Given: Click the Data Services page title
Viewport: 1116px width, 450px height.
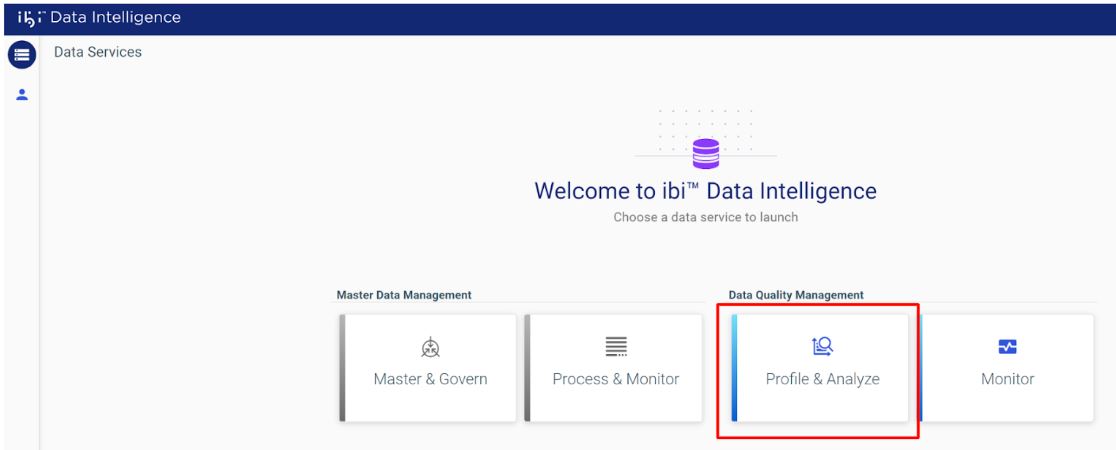Looking at the screenshot, I should 98,52.
